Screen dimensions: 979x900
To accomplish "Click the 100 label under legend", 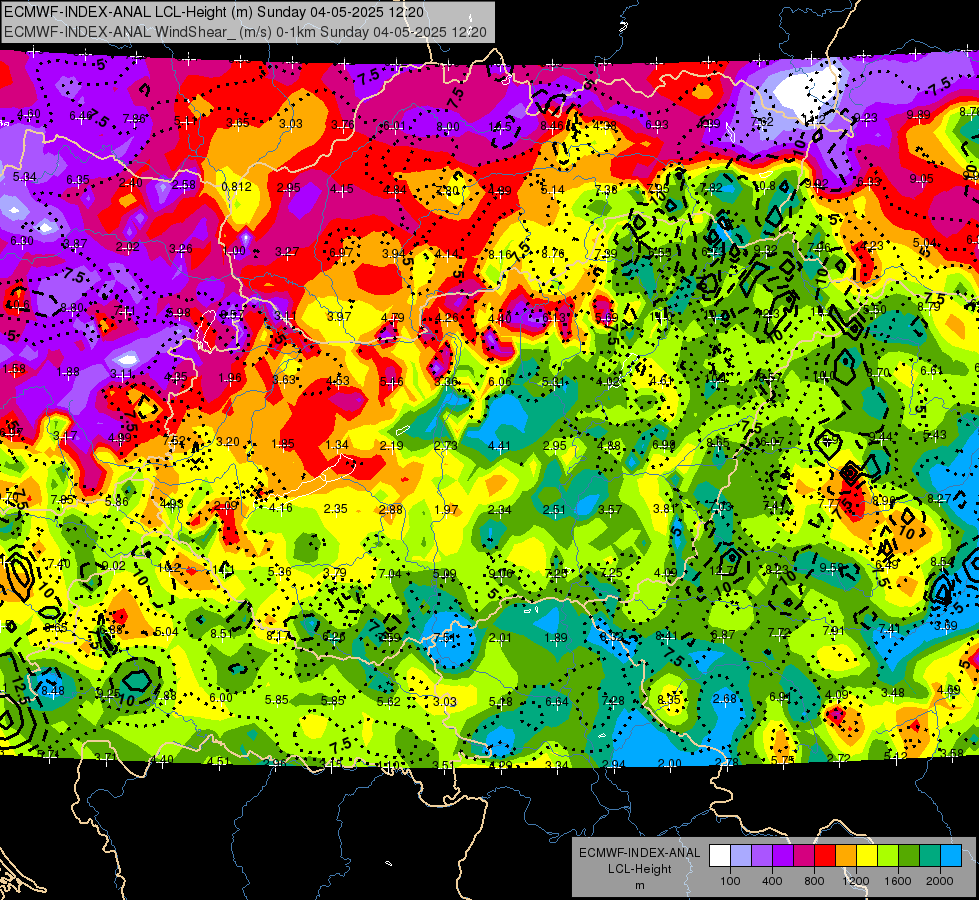I will pyautogui.click(x=730, y=881).
